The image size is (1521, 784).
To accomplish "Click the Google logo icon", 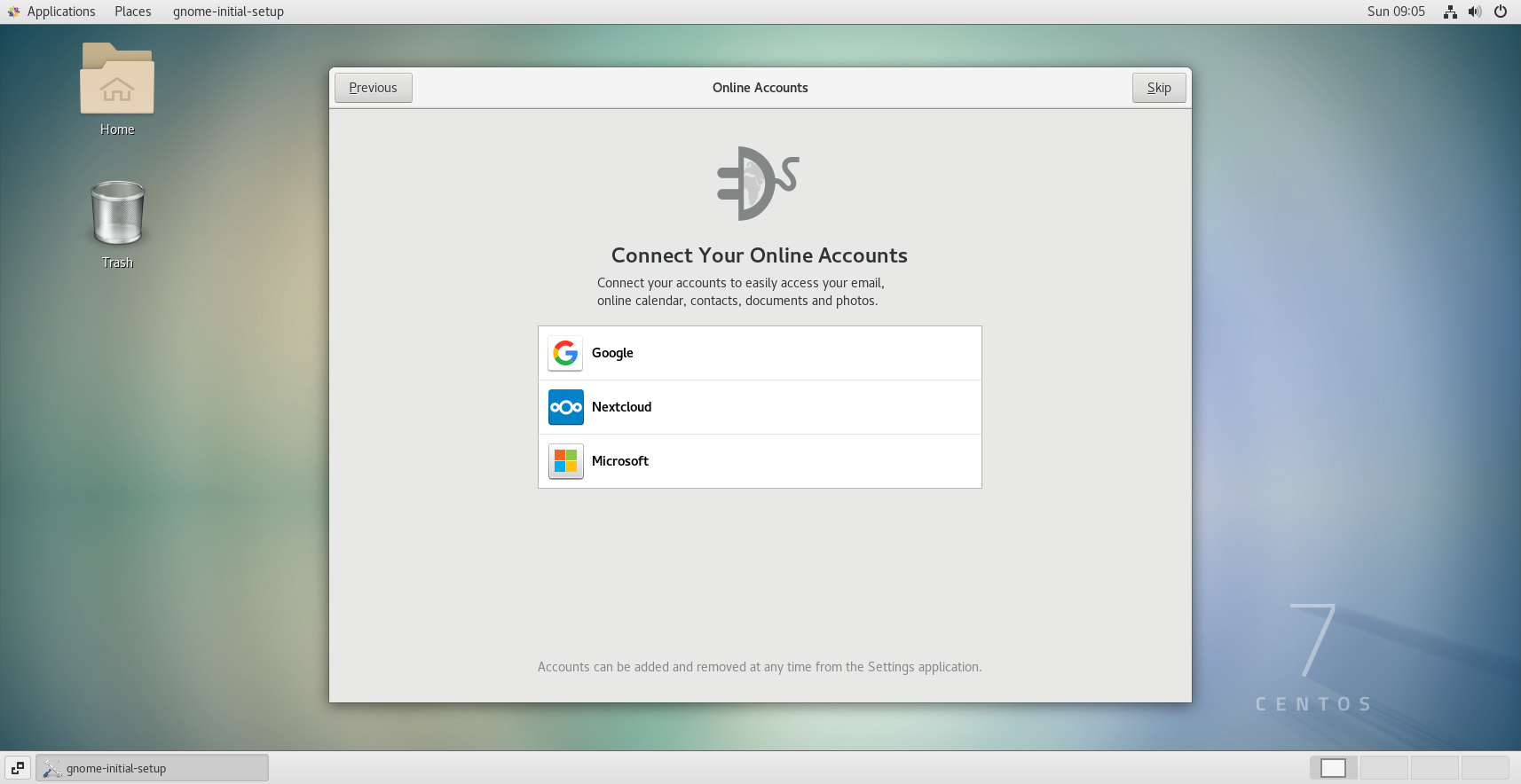I will [565, 353].
